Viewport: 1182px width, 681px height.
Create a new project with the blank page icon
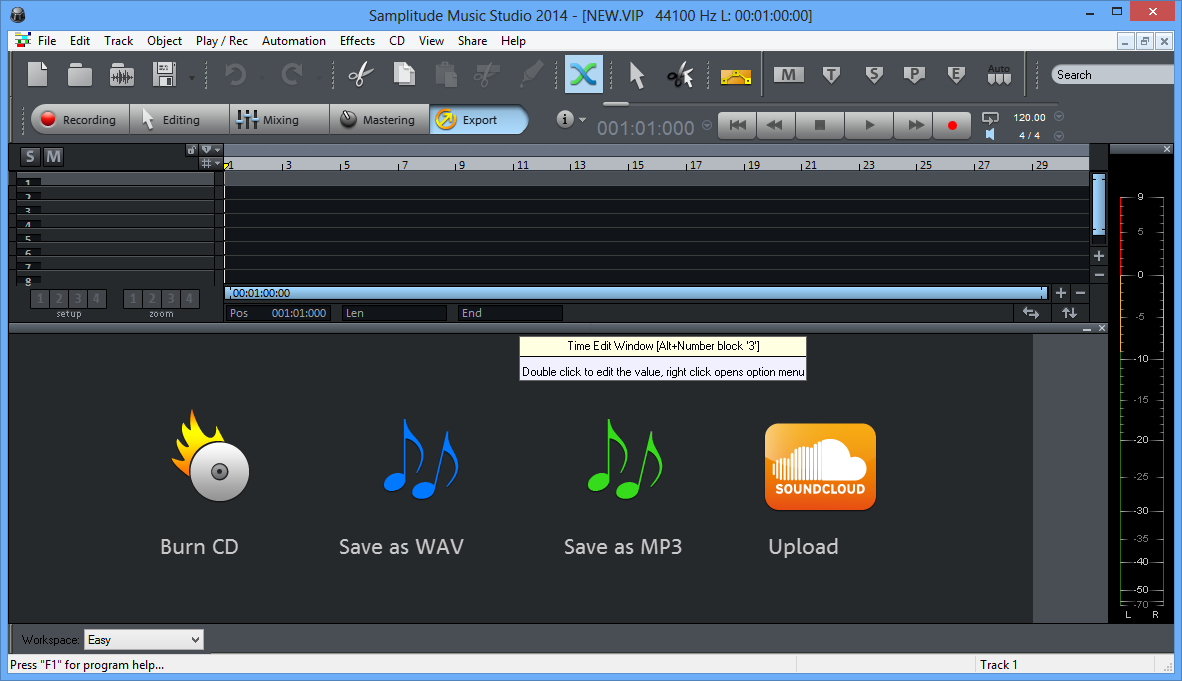(x=38, y=75)
